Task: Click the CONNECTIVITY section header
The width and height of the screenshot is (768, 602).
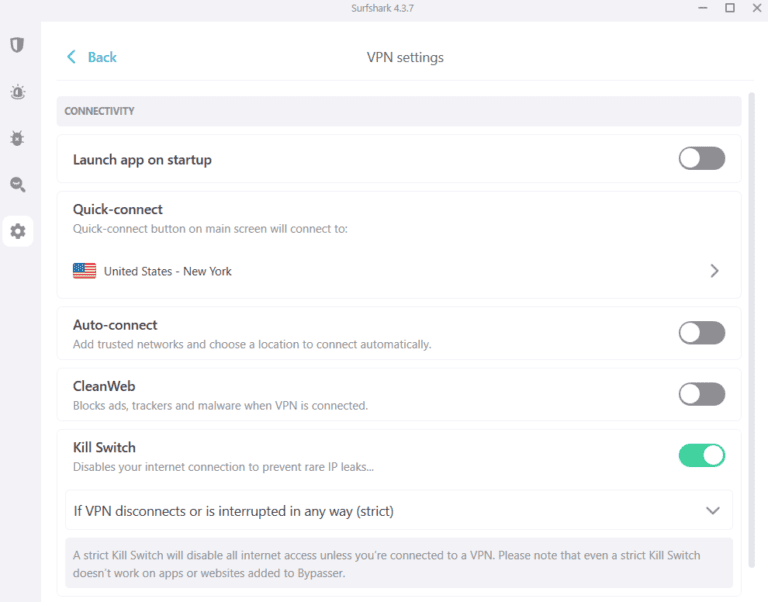Action: pos(99,111)
